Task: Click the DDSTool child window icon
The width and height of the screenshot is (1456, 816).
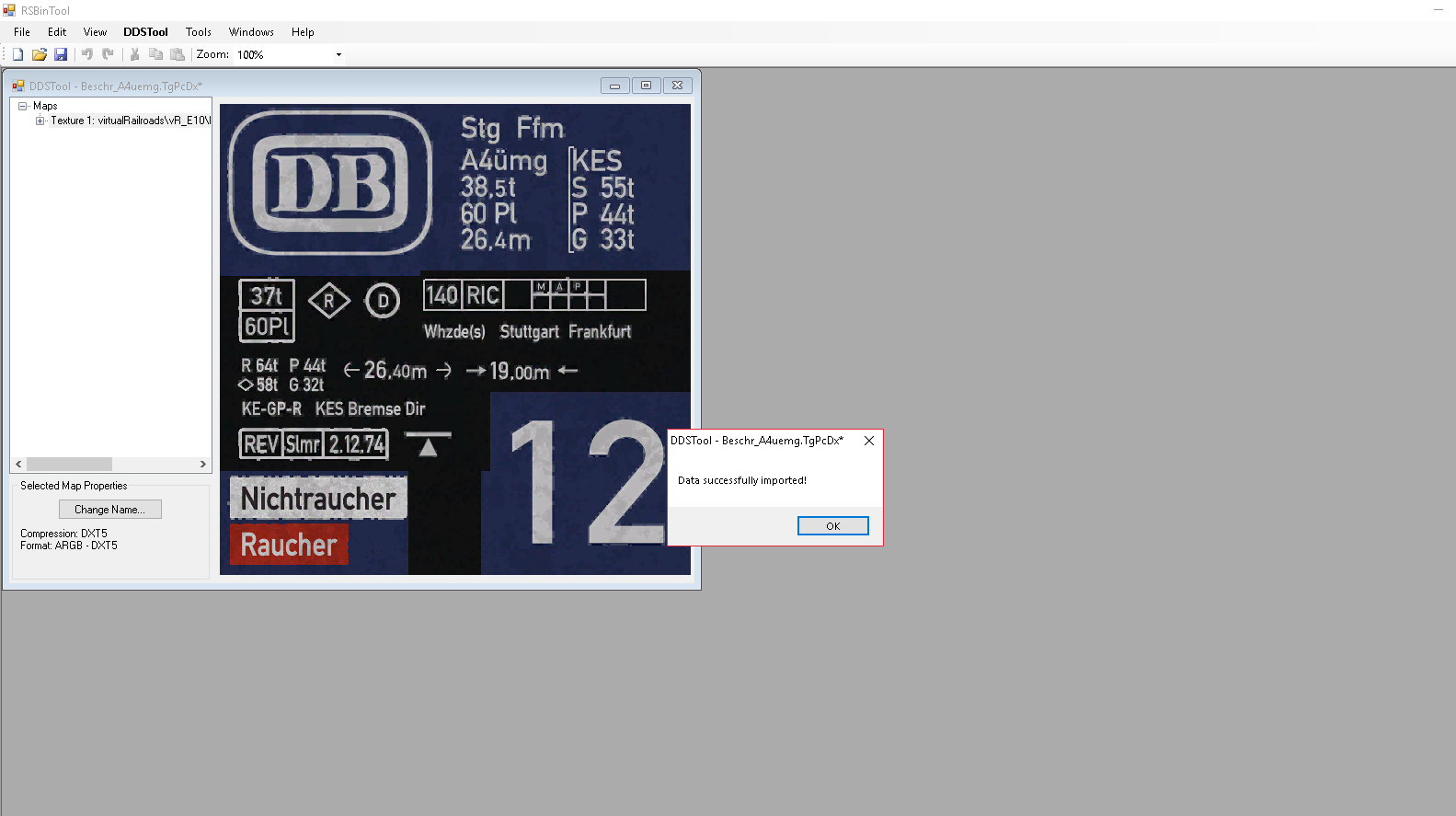Action: pyautogui.click(x=17, y=86)
